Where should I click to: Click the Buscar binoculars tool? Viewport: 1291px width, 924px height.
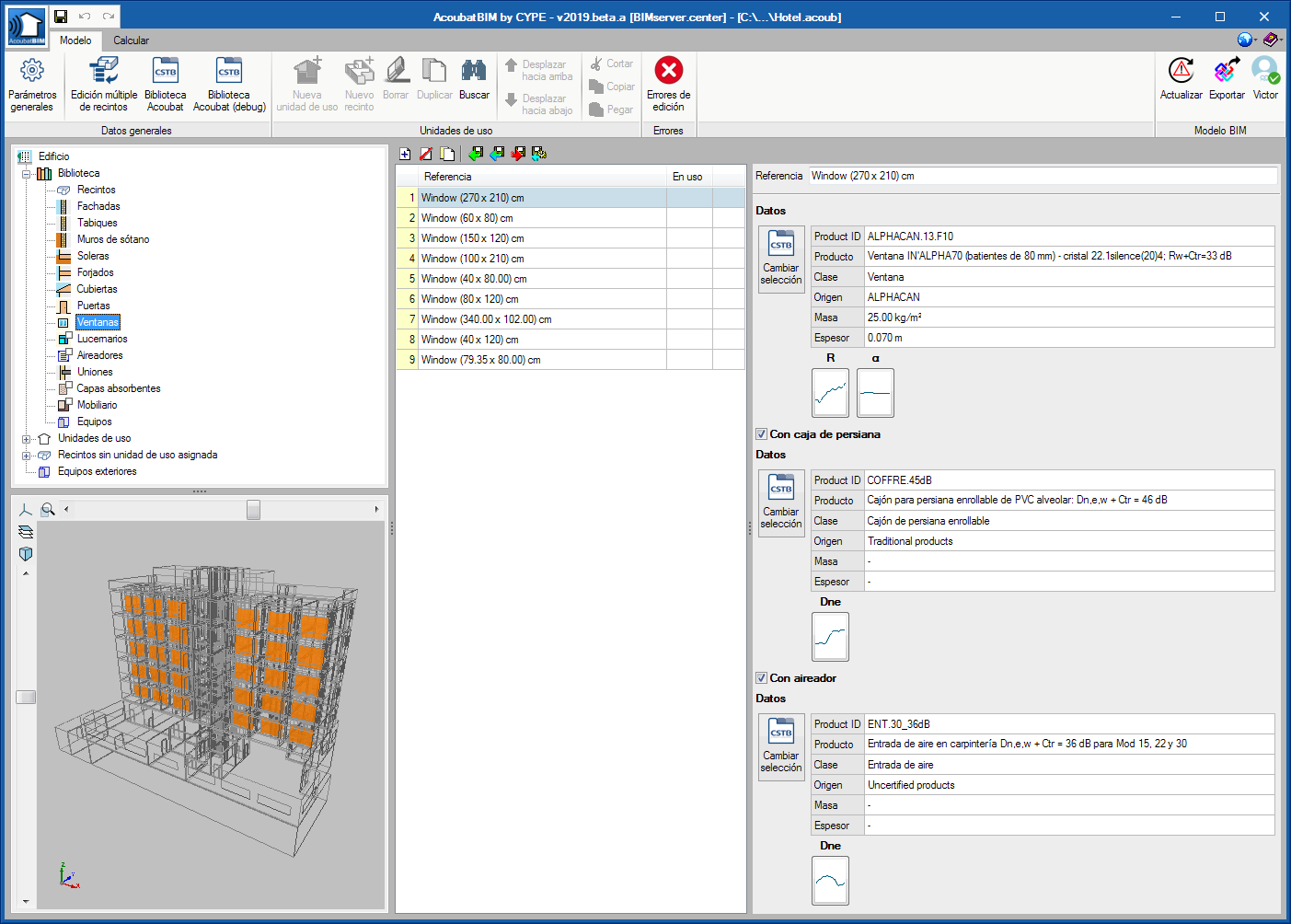click(x=474, y=79)
